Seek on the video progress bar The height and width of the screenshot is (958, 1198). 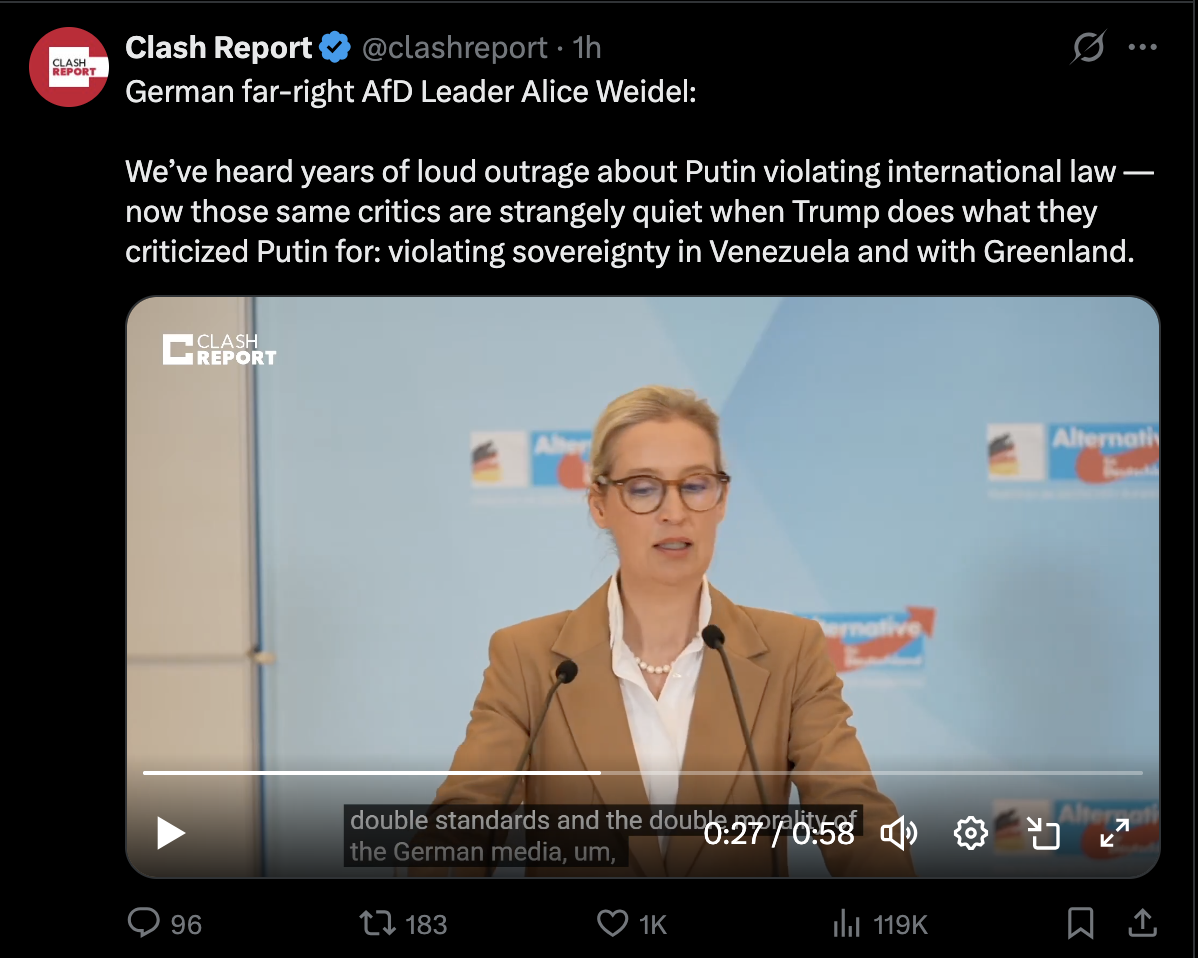[643, 773]
